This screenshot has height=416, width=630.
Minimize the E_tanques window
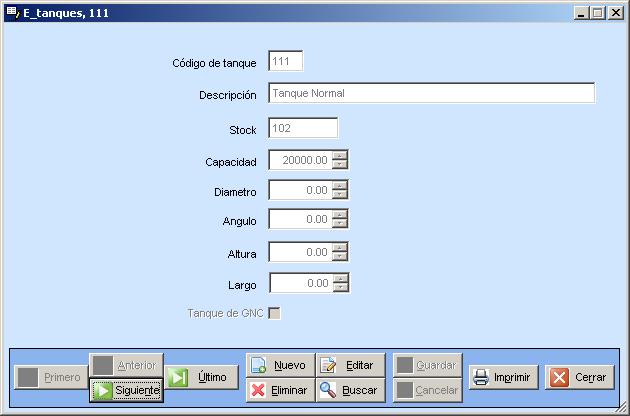point(581,13)
